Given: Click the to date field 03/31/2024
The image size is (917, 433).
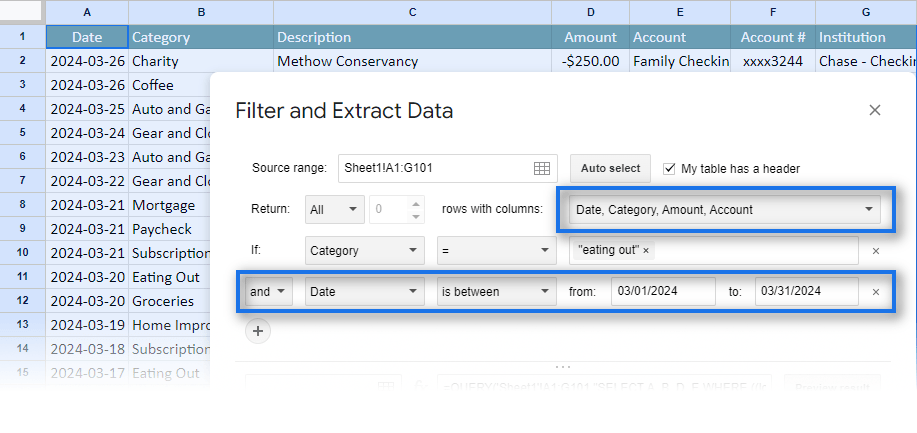Looking at the screenshot, I should tap(806, 291).
